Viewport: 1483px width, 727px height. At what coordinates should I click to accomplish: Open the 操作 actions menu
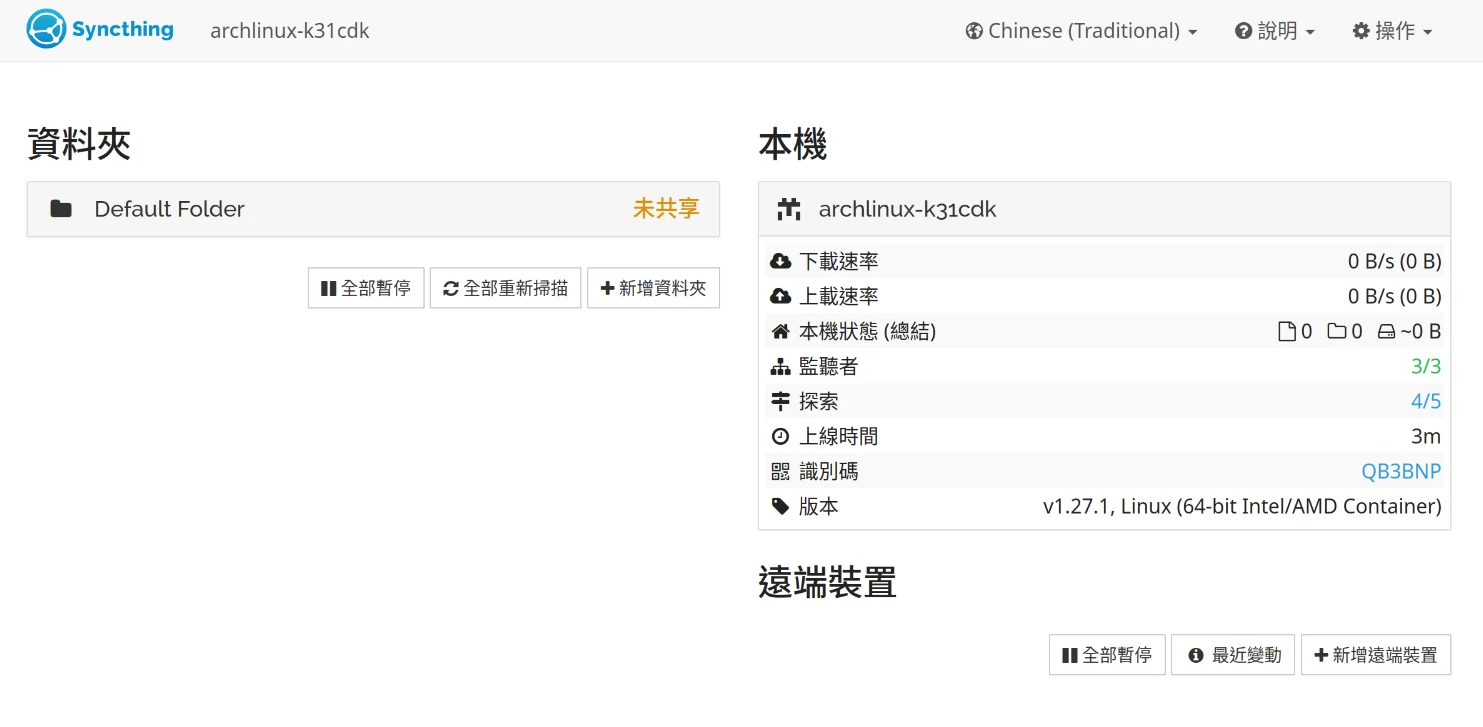coord(1392,31)
